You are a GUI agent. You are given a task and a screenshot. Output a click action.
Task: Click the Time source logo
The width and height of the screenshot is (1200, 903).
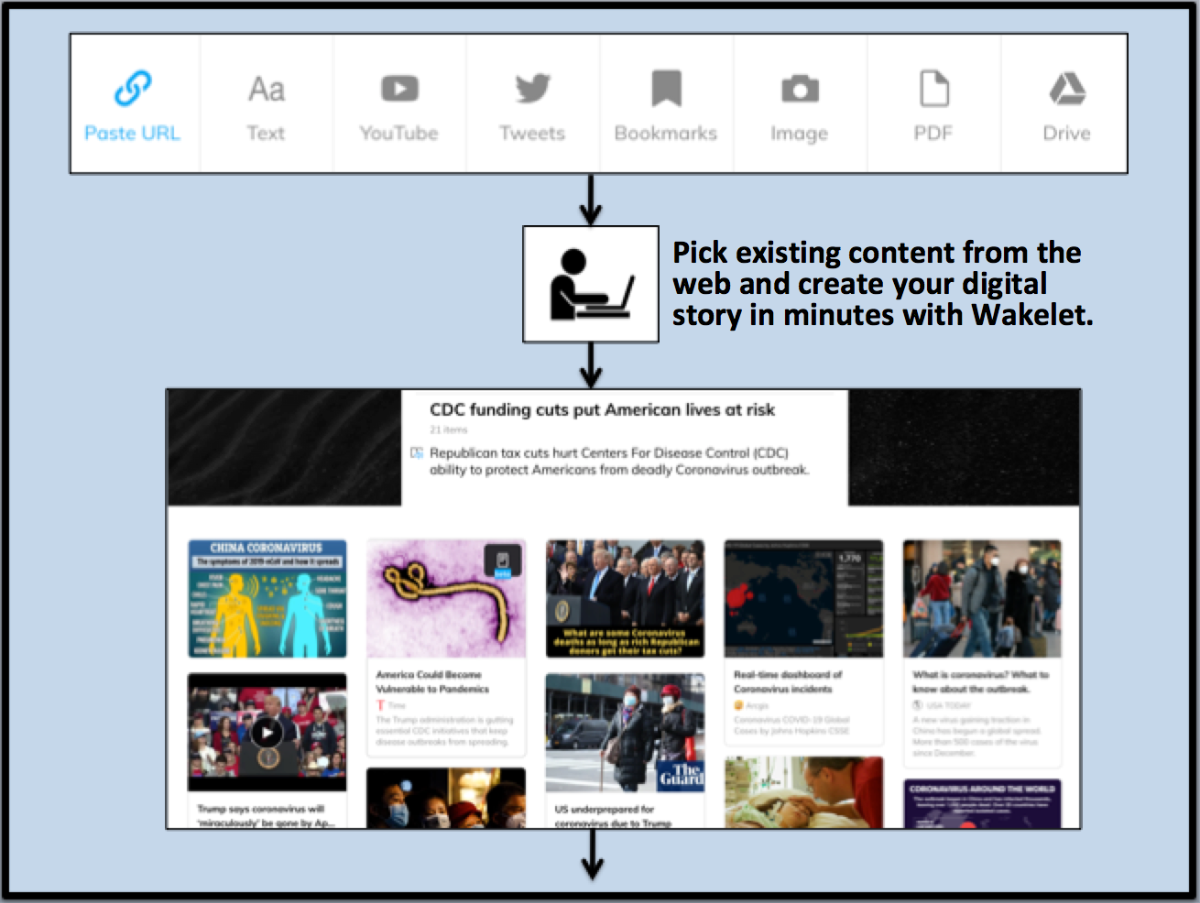(381, 705)
